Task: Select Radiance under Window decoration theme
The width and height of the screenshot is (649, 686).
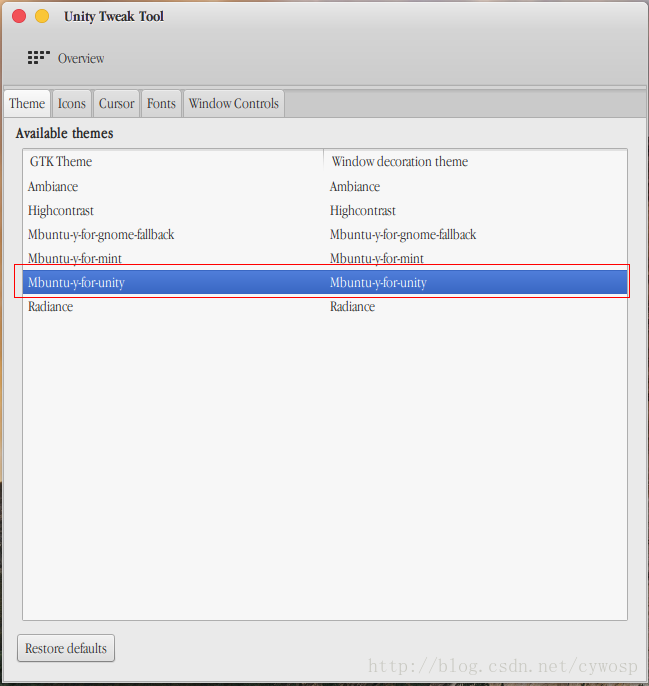Action: point(352,307)
